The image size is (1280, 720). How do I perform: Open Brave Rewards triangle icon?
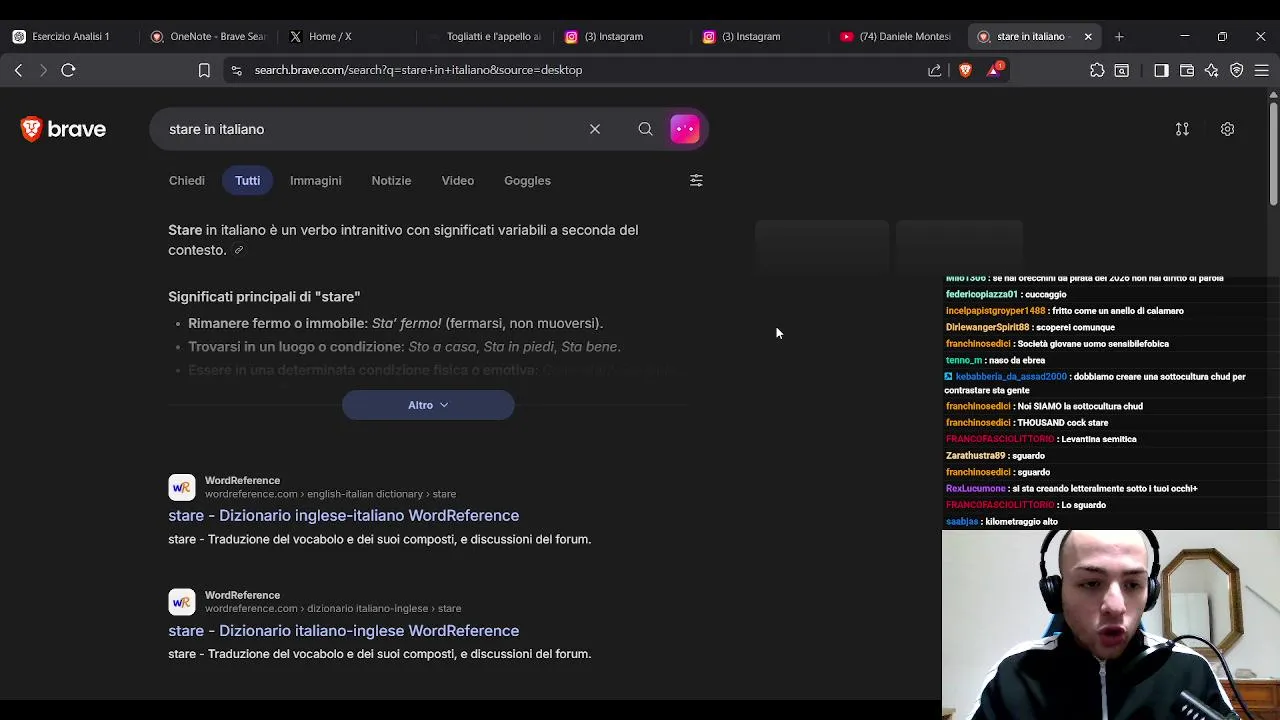995,70
